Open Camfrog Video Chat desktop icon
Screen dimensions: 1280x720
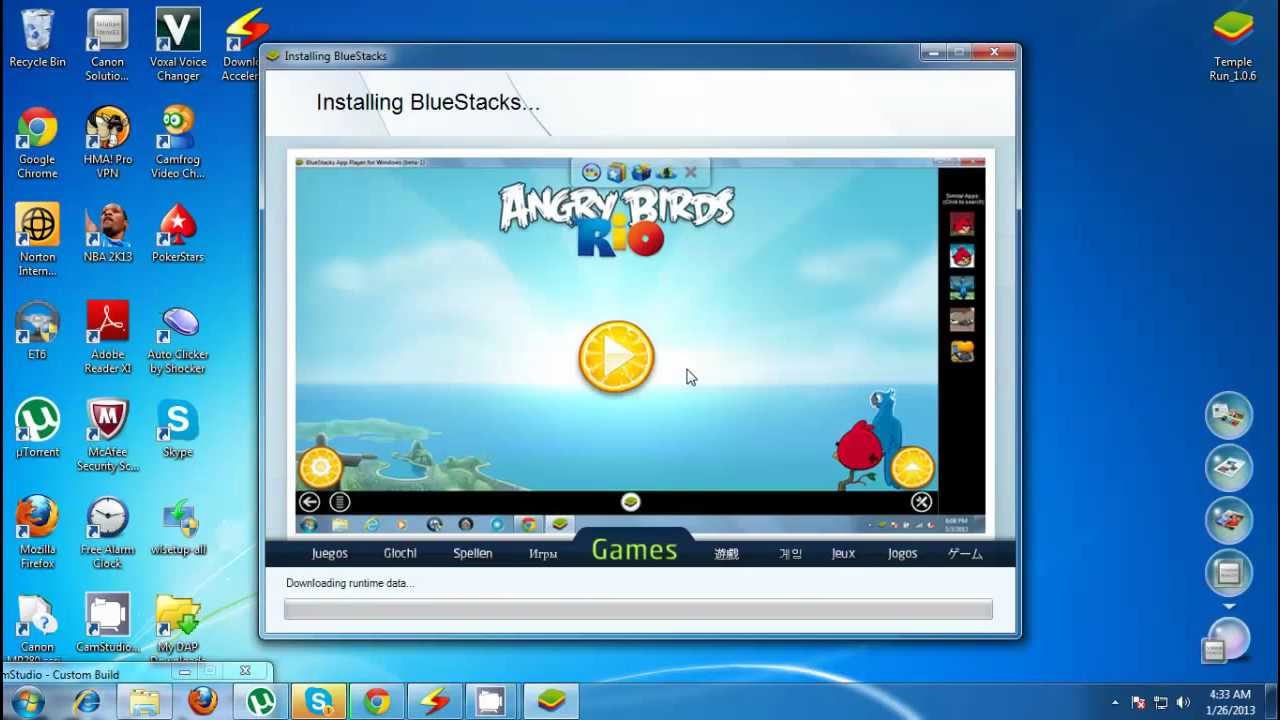[x=178, y=143]
